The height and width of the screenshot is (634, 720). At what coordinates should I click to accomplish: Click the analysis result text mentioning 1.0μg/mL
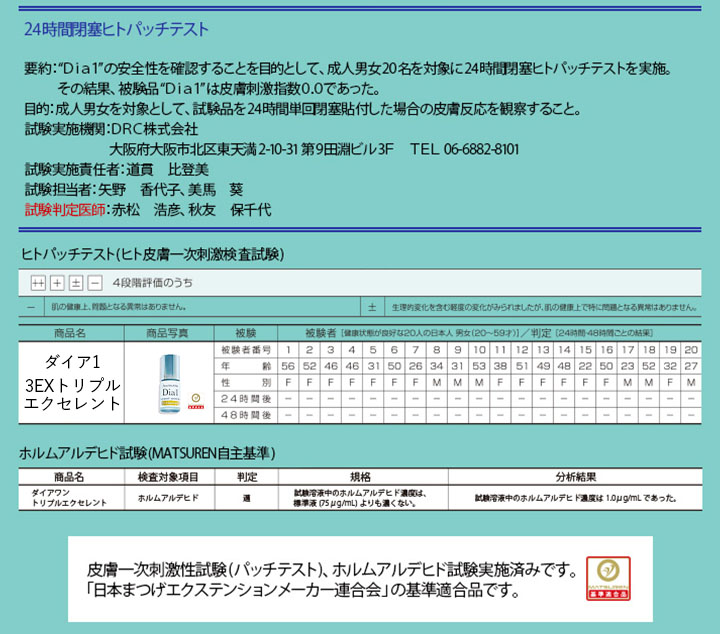click(575, 498)
